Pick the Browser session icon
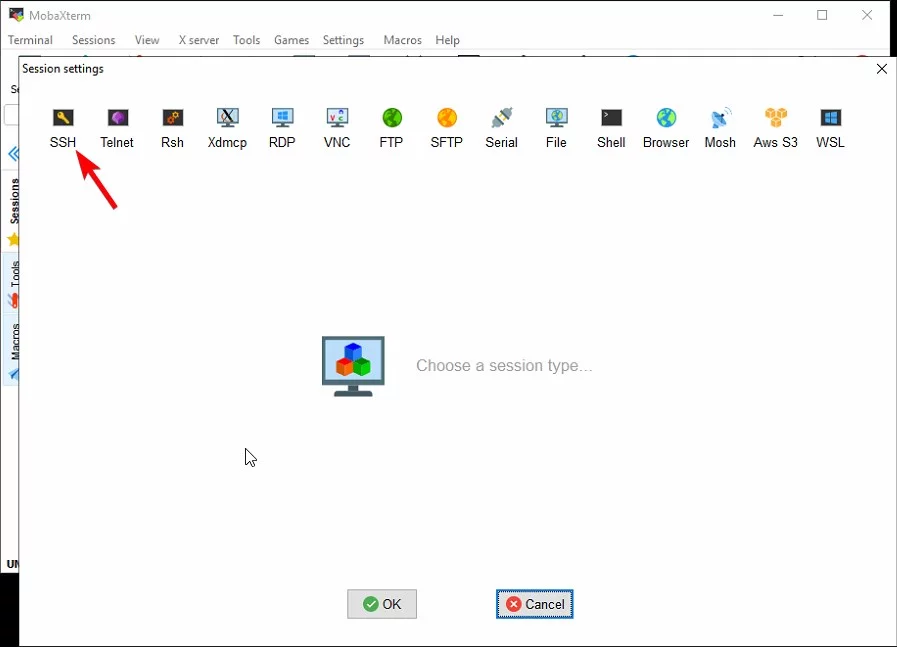The width and height of the screenshot is (897, 647). click(x=666, y=128)
